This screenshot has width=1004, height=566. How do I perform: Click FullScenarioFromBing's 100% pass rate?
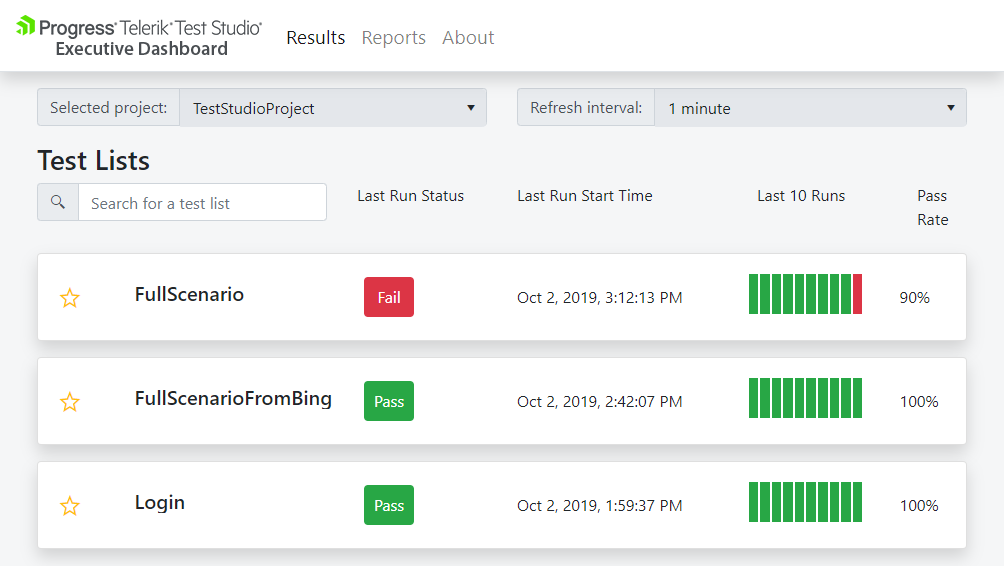(919, 401)
